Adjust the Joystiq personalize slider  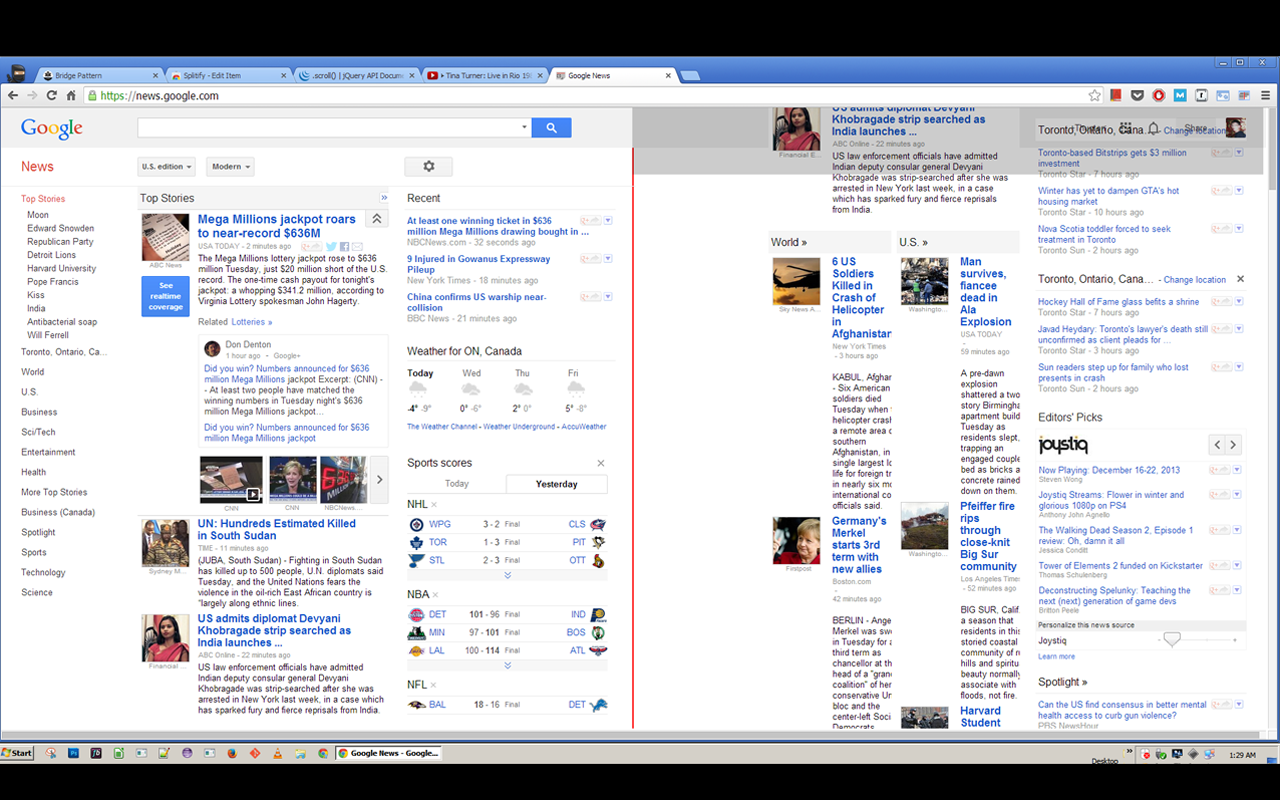tap(1172, 639)
